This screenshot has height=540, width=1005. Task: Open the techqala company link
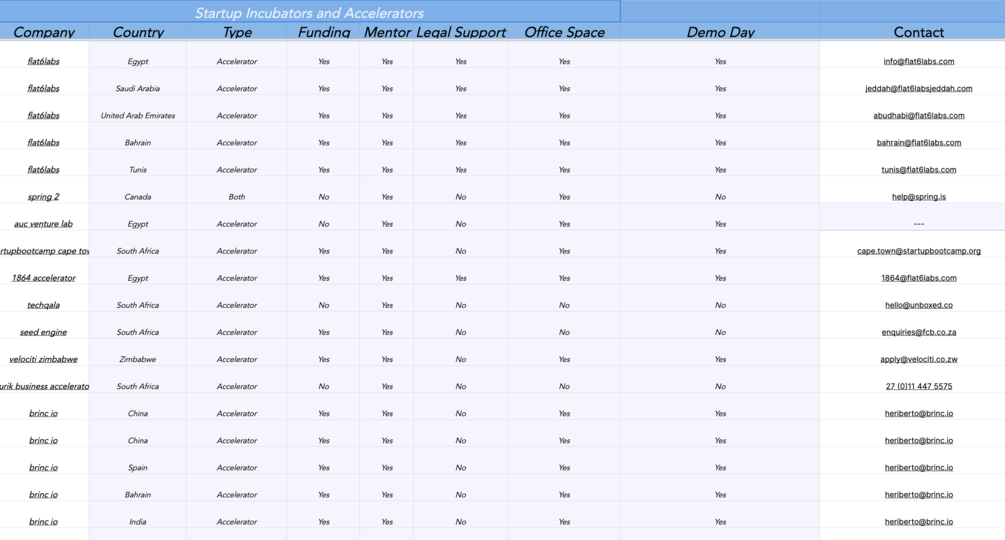(43, 305)
